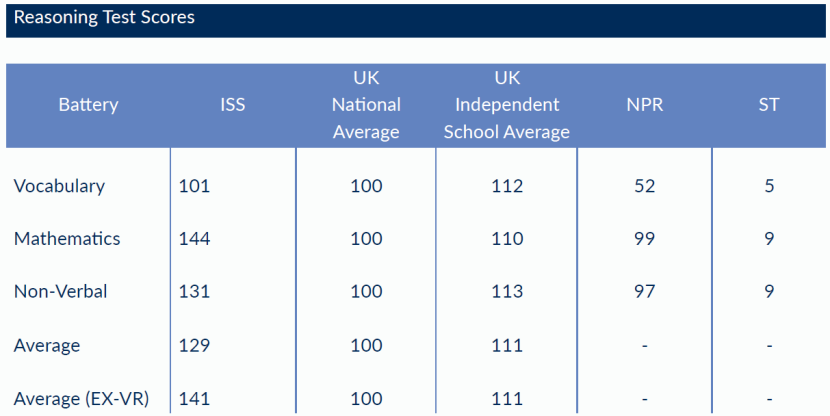
Task: Click the UK Independent School Average header
Action: pos(507,105)
